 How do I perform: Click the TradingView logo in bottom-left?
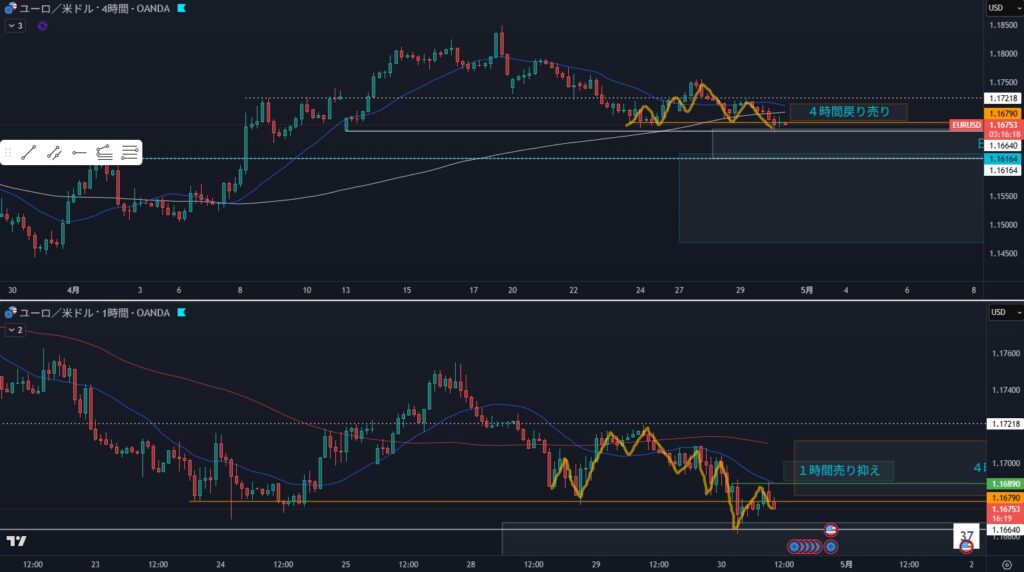click(16, 541)
